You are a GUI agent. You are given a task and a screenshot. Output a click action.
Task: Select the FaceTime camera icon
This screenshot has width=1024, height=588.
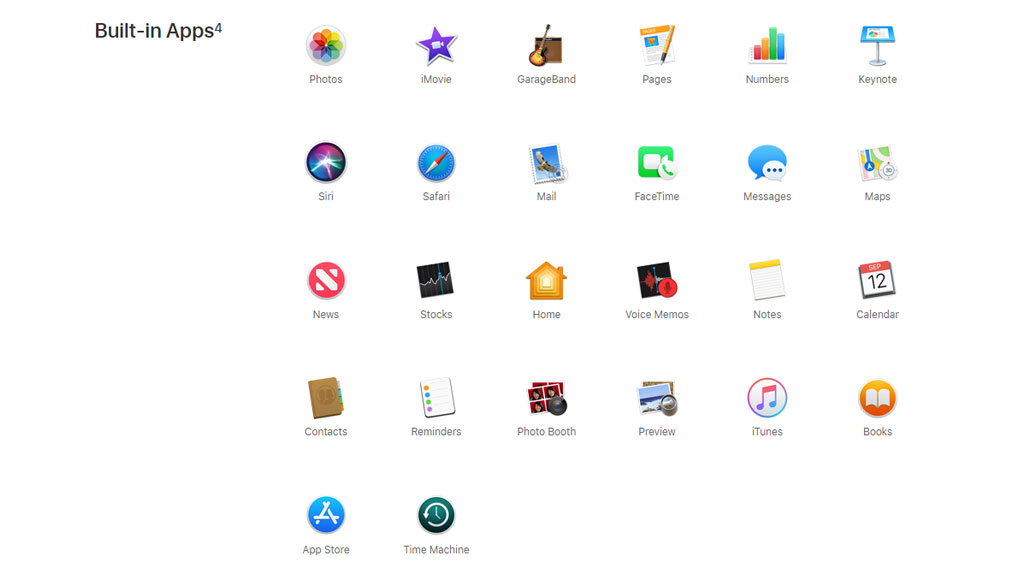[x=657, y=163]
